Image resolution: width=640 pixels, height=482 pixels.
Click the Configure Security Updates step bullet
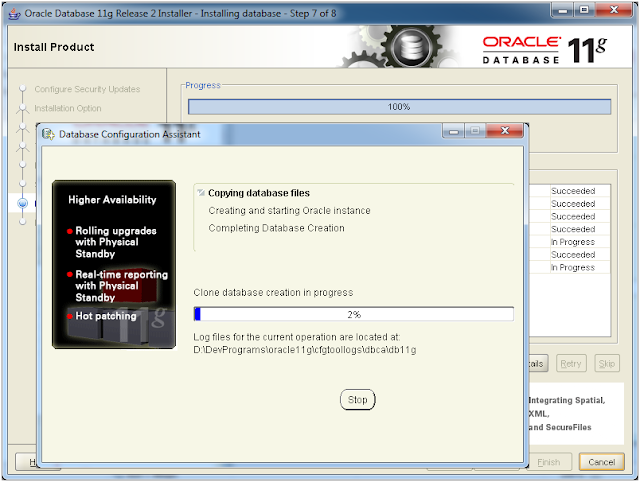[22, 89]
